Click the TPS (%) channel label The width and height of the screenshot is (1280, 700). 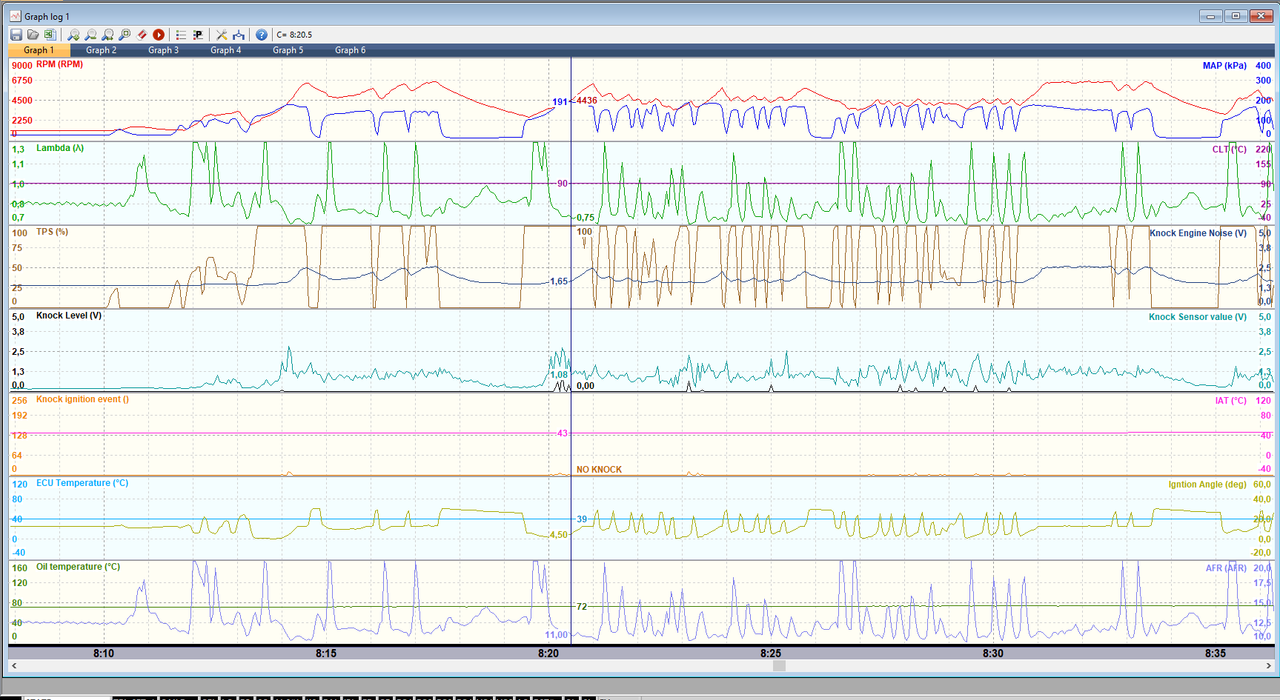click(52, 231)
